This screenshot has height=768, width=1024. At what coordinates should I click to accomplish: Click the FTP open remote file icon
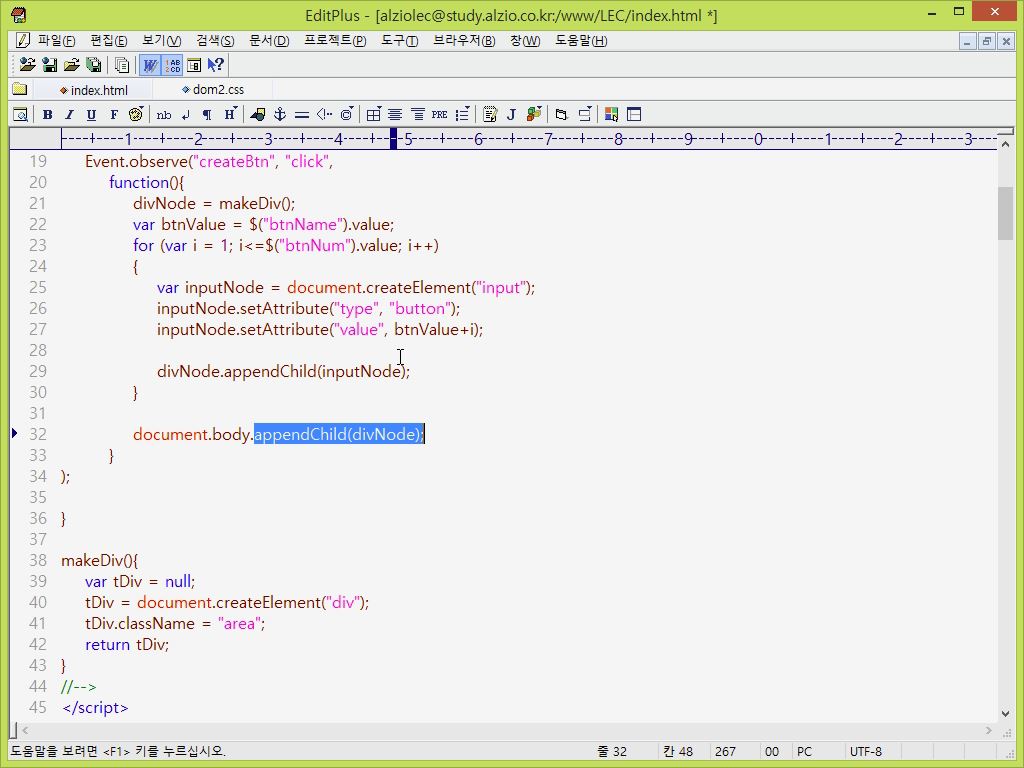[x=27, y=65]
